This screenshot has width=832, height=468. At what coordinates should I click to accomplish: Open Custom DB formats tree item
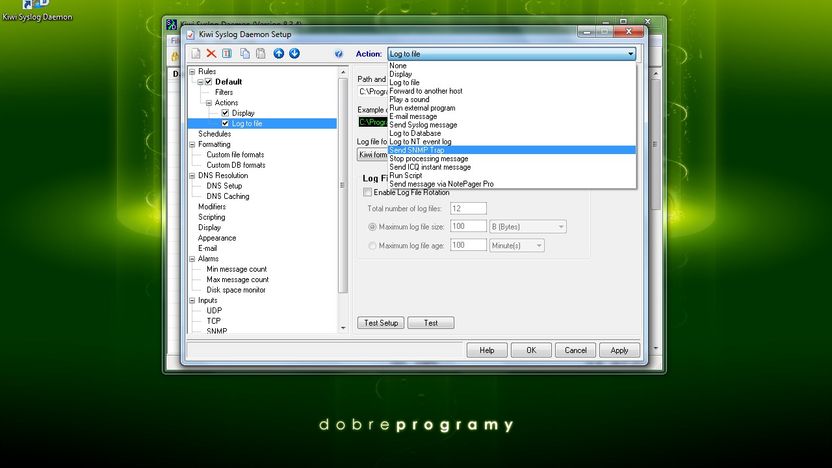pyautogui.click(x=236, y=165)
